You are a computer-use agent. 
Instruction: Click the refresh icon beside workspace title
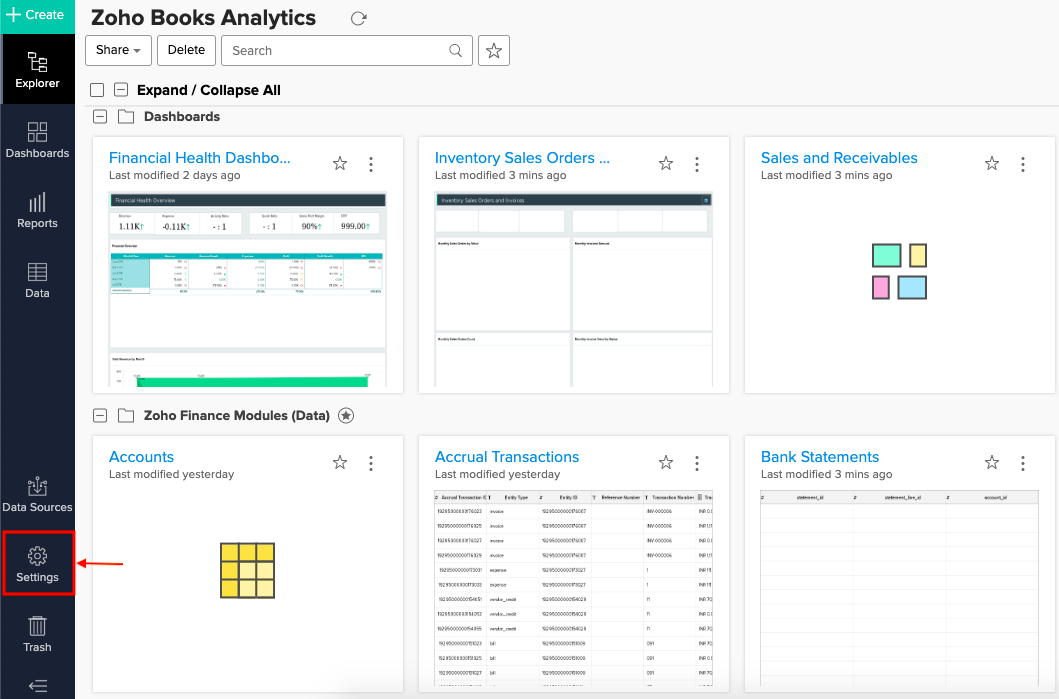pyautogui.click(x=359, y=19)
